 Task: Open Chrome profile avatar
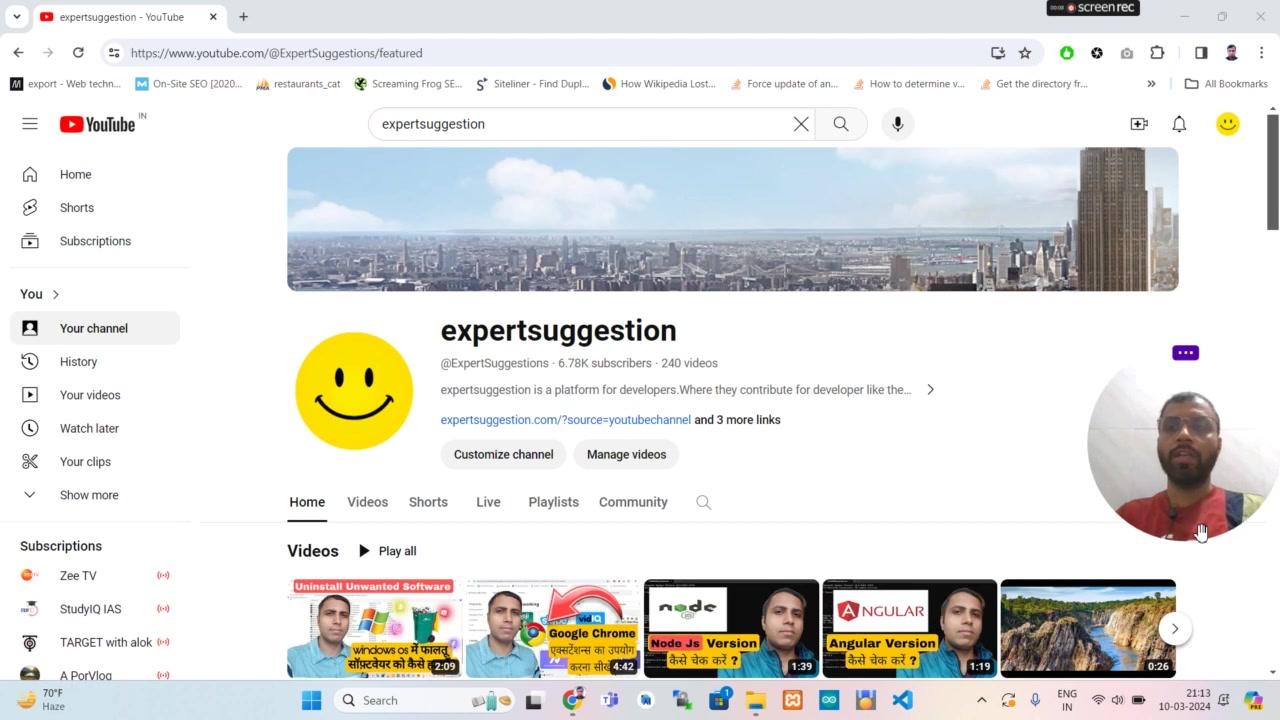(1231, 53)
